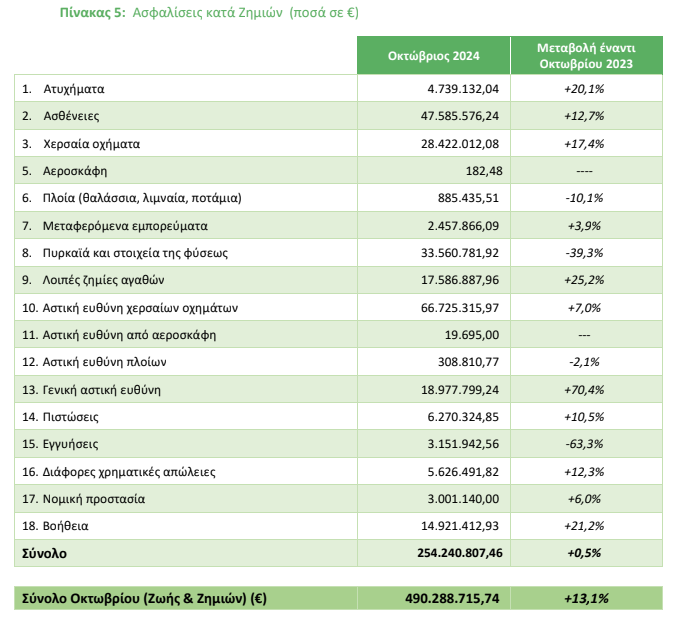The width and height of the screenshot is (679, 633).
Task: Select the value 885.435,51
Action: click(468, 198)
